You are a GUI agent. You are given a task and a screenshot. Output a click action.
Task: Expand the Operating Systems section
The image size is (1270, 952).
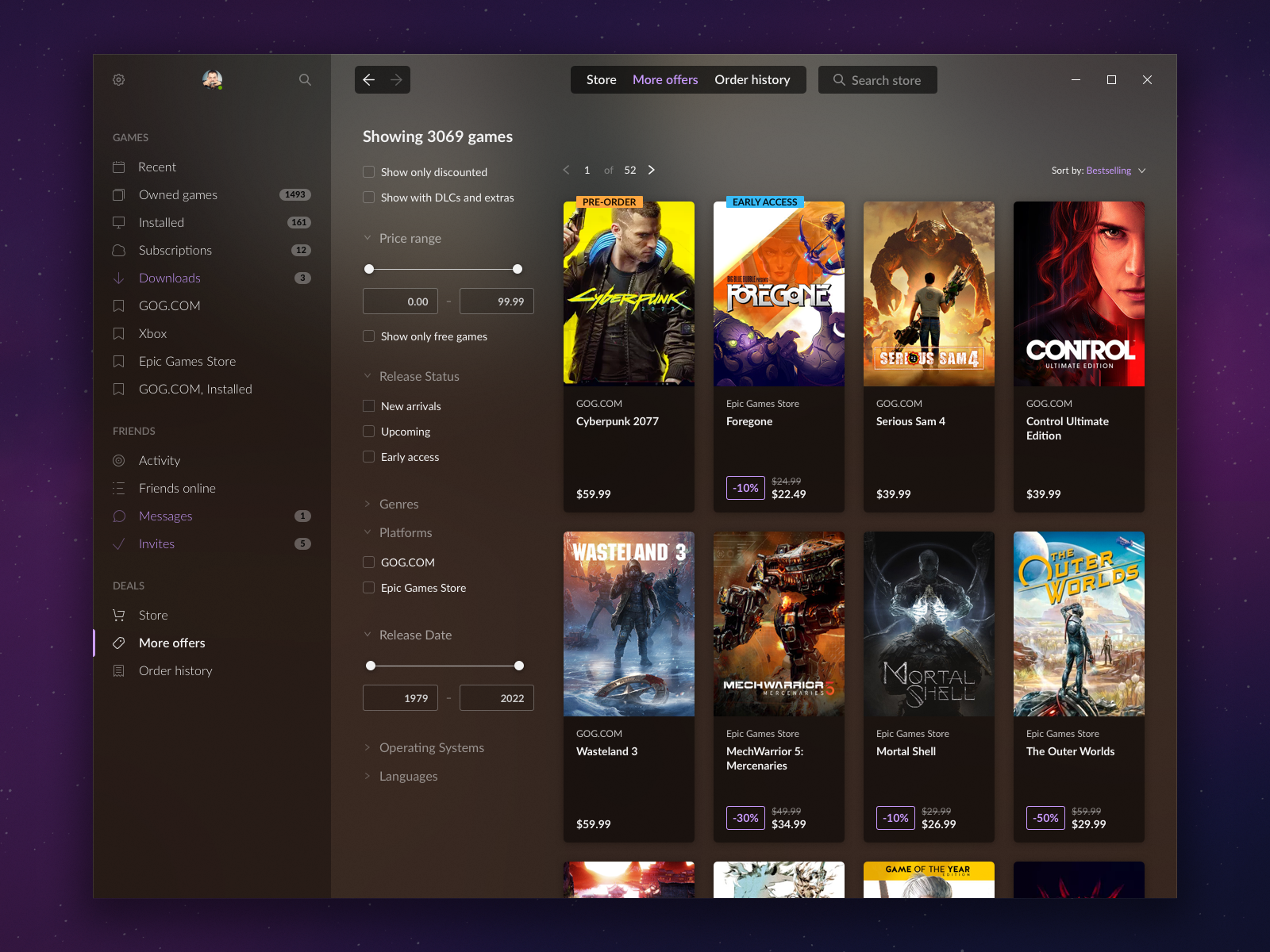tap(424, 747)
